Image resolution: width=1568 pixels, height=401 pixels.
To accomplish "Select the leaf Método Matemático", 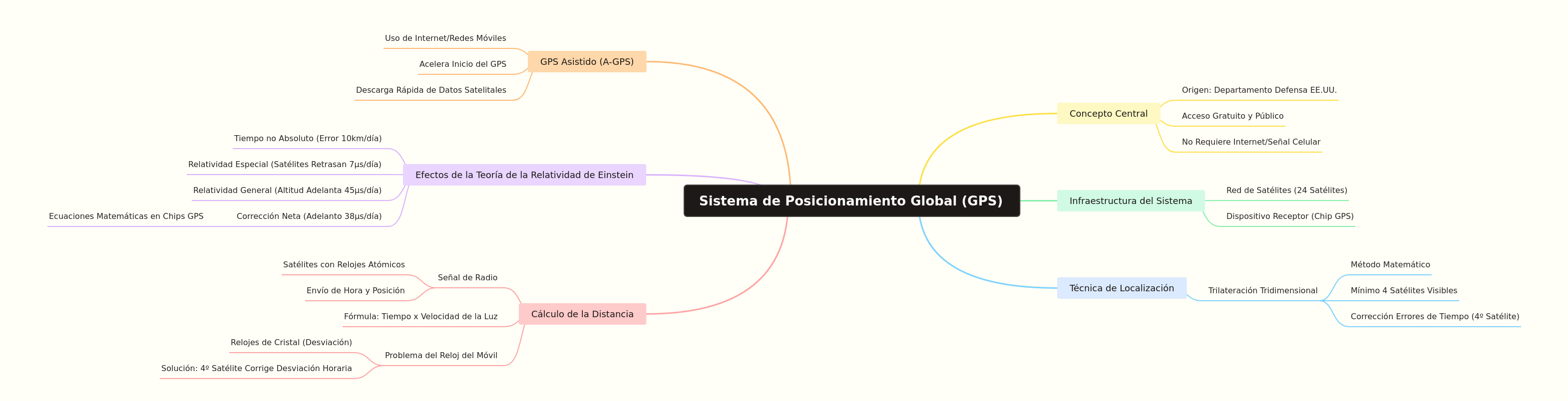I will [x=1390, y=264].
